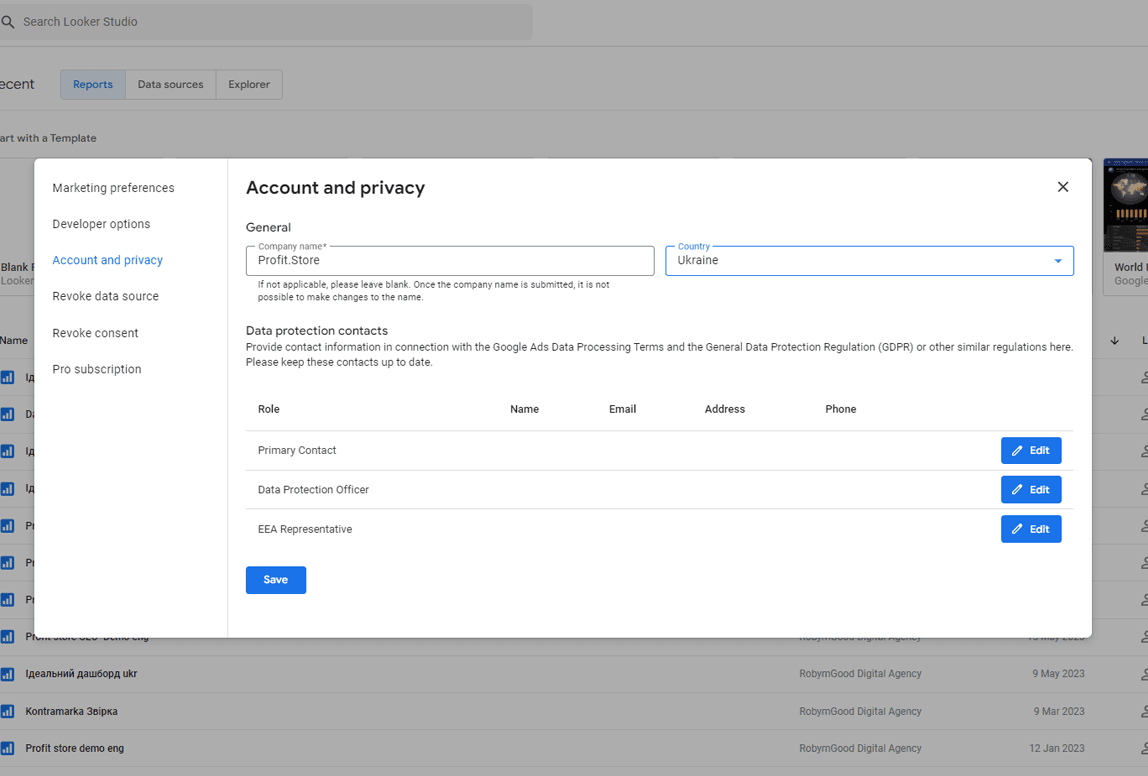This screenshot has width=1148, height=776.
Task: Click the Save button
Action: tap(276, 580)
